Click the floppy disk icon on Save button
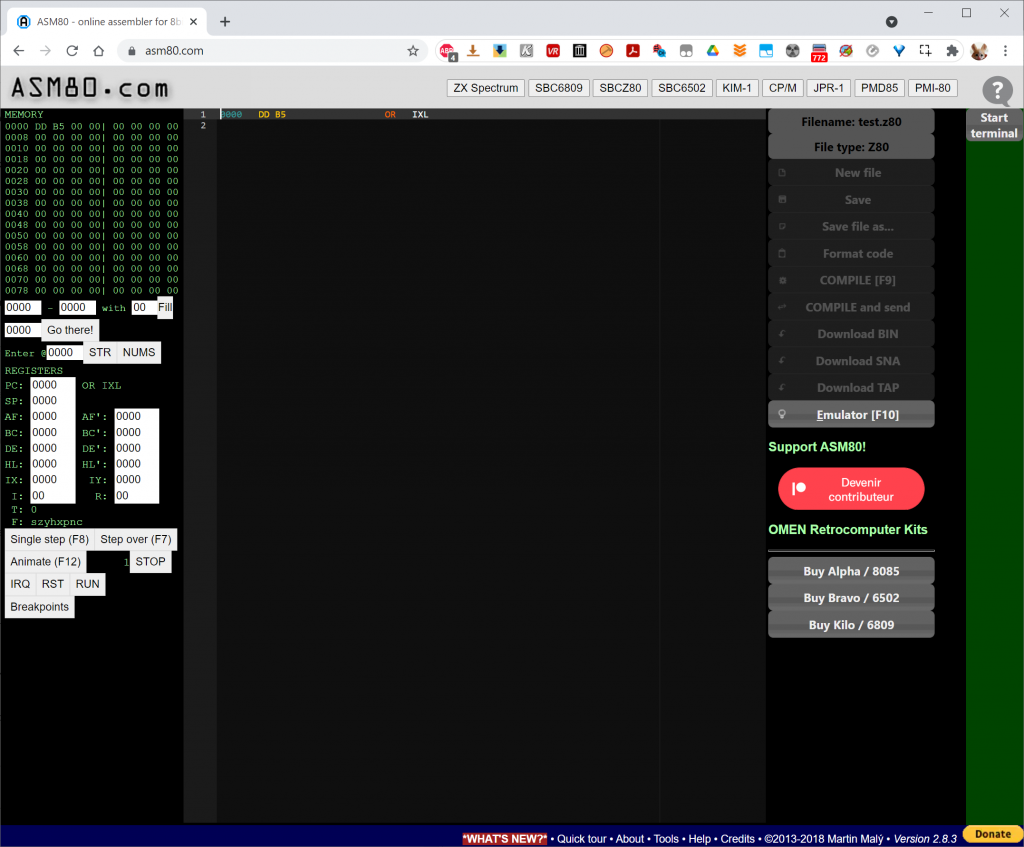Screen dimensions: 1024x847 781,200
